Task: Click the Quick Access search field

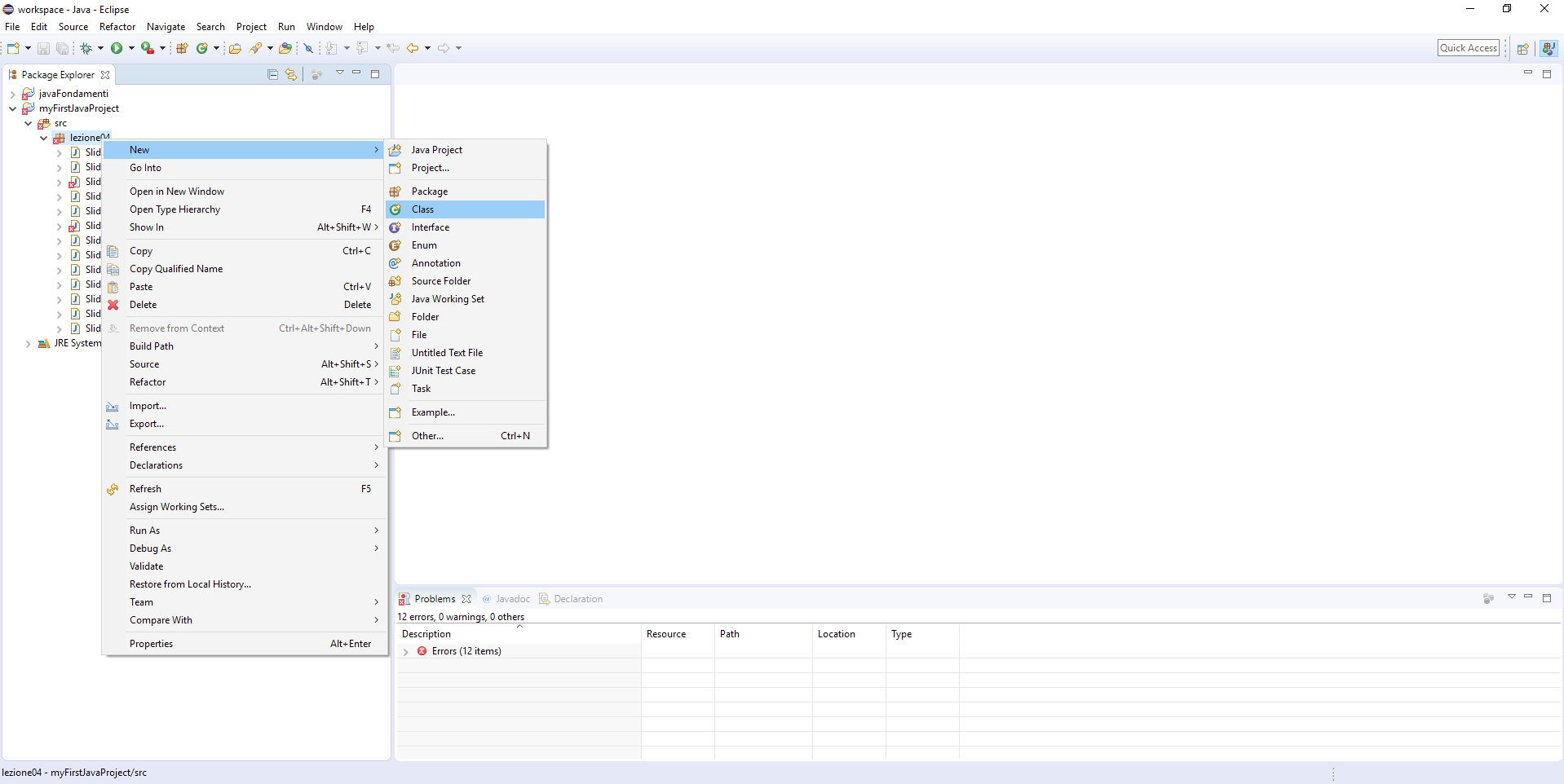Action: tap(1469, 48)
